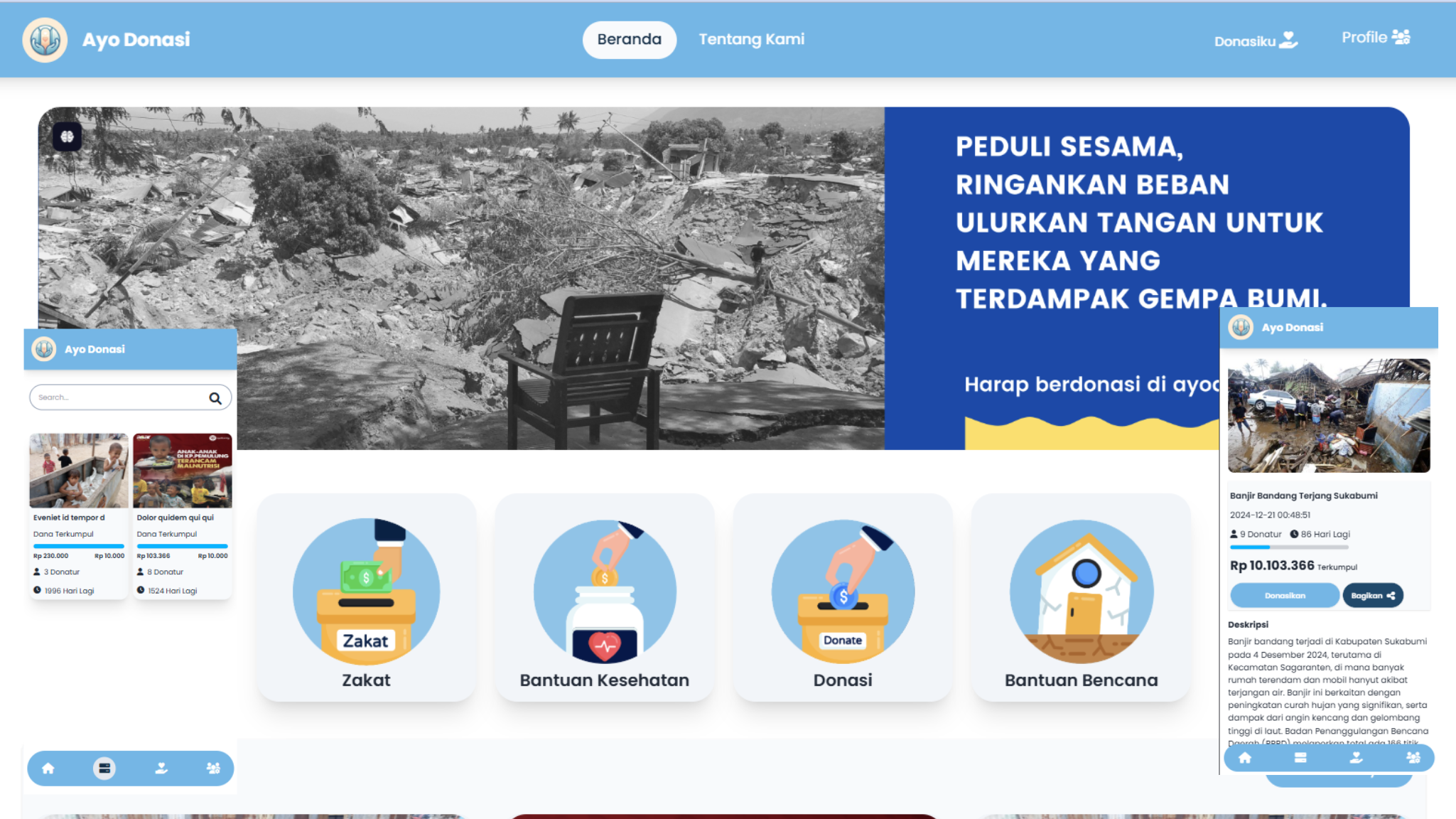Tap home icon in left mobile nav

[x=48, y=769]
